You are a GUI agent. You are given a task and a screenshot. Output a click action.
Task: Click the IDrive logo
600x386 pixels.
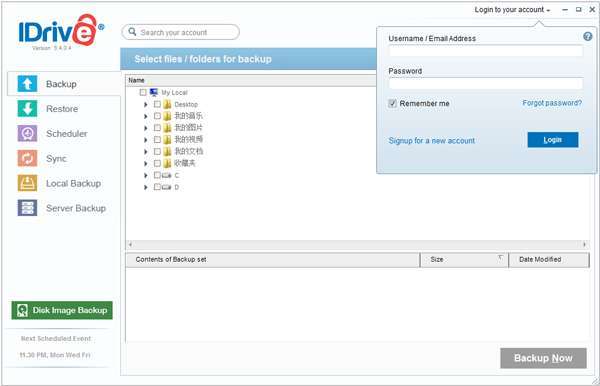[60, 31]
